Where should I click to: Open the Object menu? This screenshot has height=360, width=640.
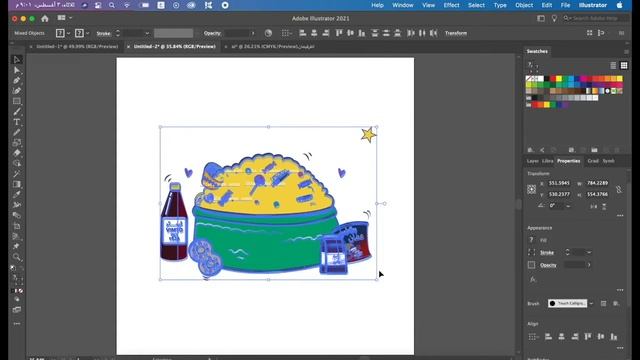tap(524, 5)
